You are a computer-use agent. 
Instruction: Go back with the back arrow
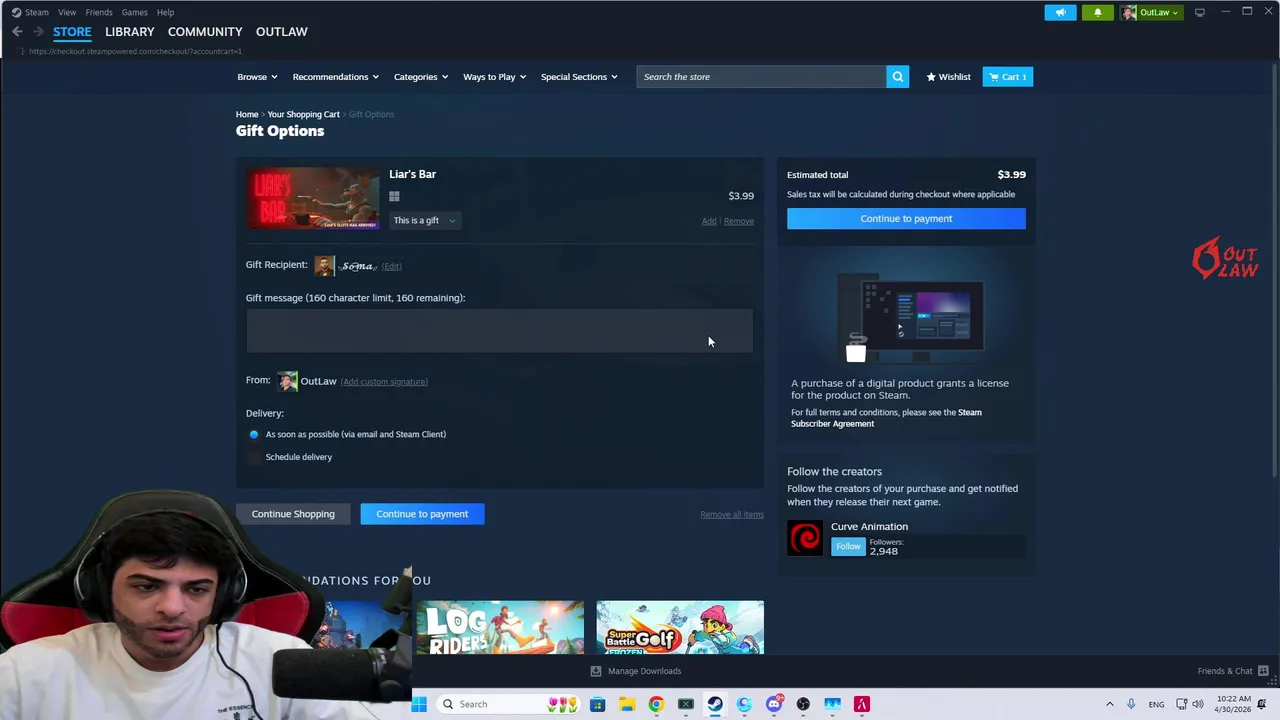pyautogui.click(x=17, y=32)
